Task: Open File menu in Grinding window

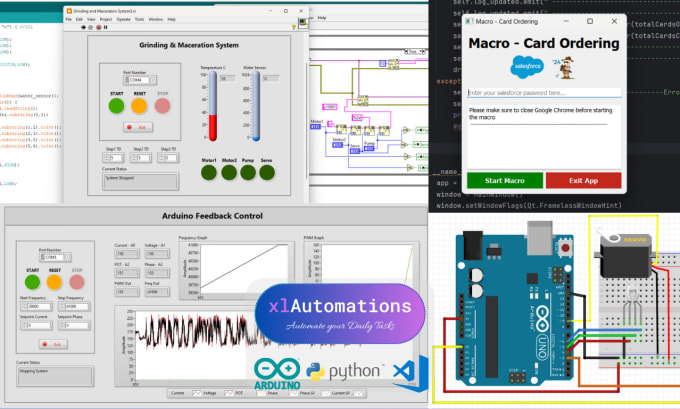Action: tap(69, 20)
